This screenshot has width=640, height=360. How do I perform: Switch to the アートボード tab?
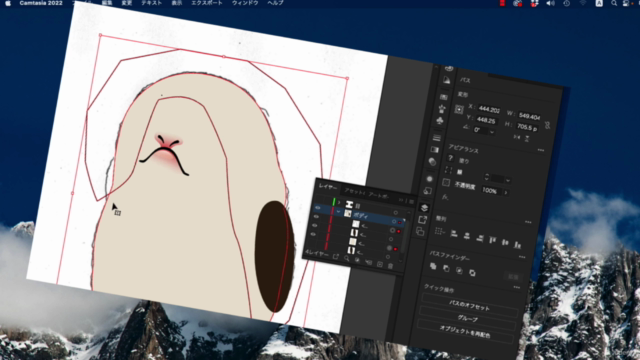coord(378,195)
